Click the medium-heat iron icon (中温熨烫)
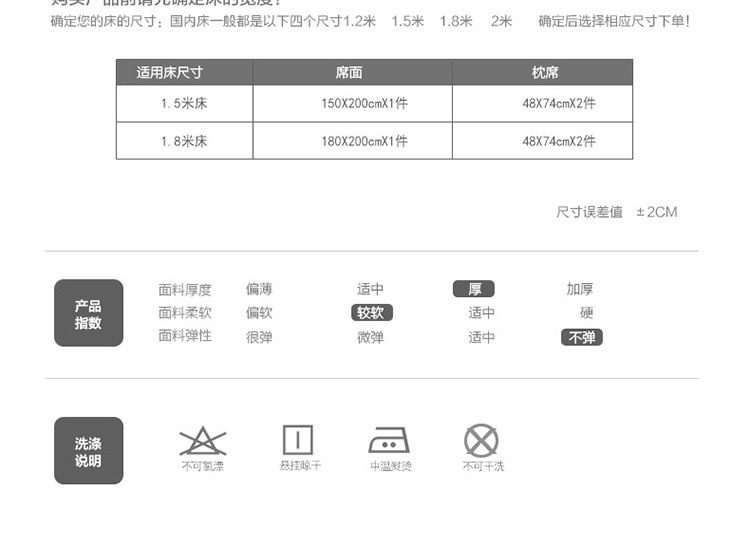 click(x=389, y=441)
